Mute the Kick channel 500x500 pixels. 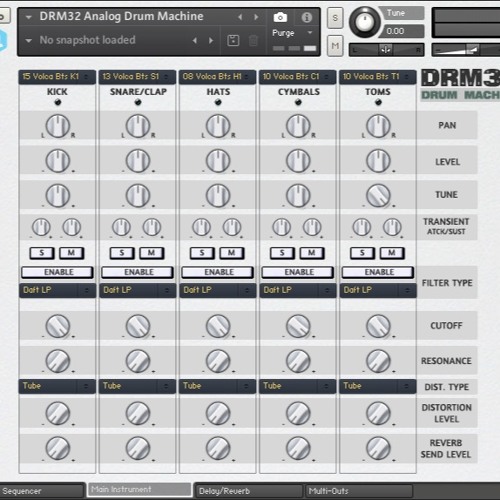point(71,253)
